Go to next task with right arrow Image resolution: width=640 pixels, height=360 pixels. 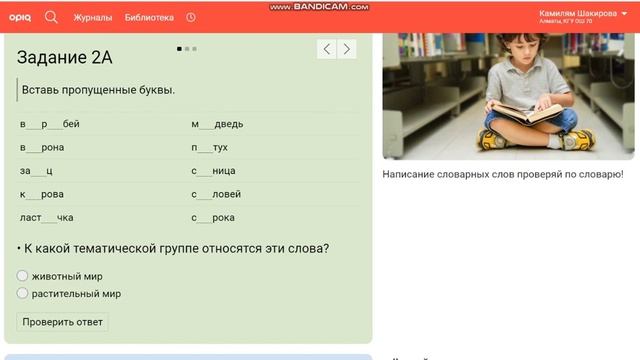[x=347, y=49]
